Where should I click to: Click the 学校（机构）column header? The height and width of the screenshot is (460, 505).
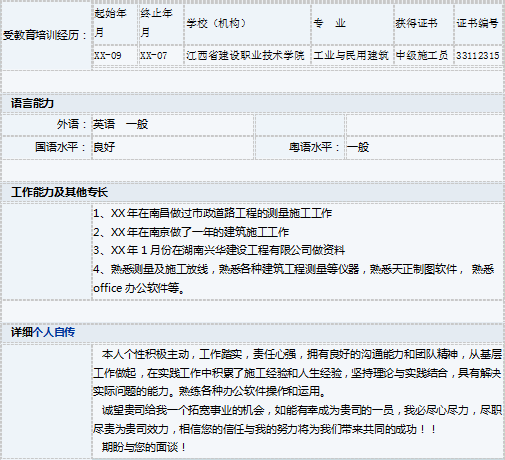point(216,23)
